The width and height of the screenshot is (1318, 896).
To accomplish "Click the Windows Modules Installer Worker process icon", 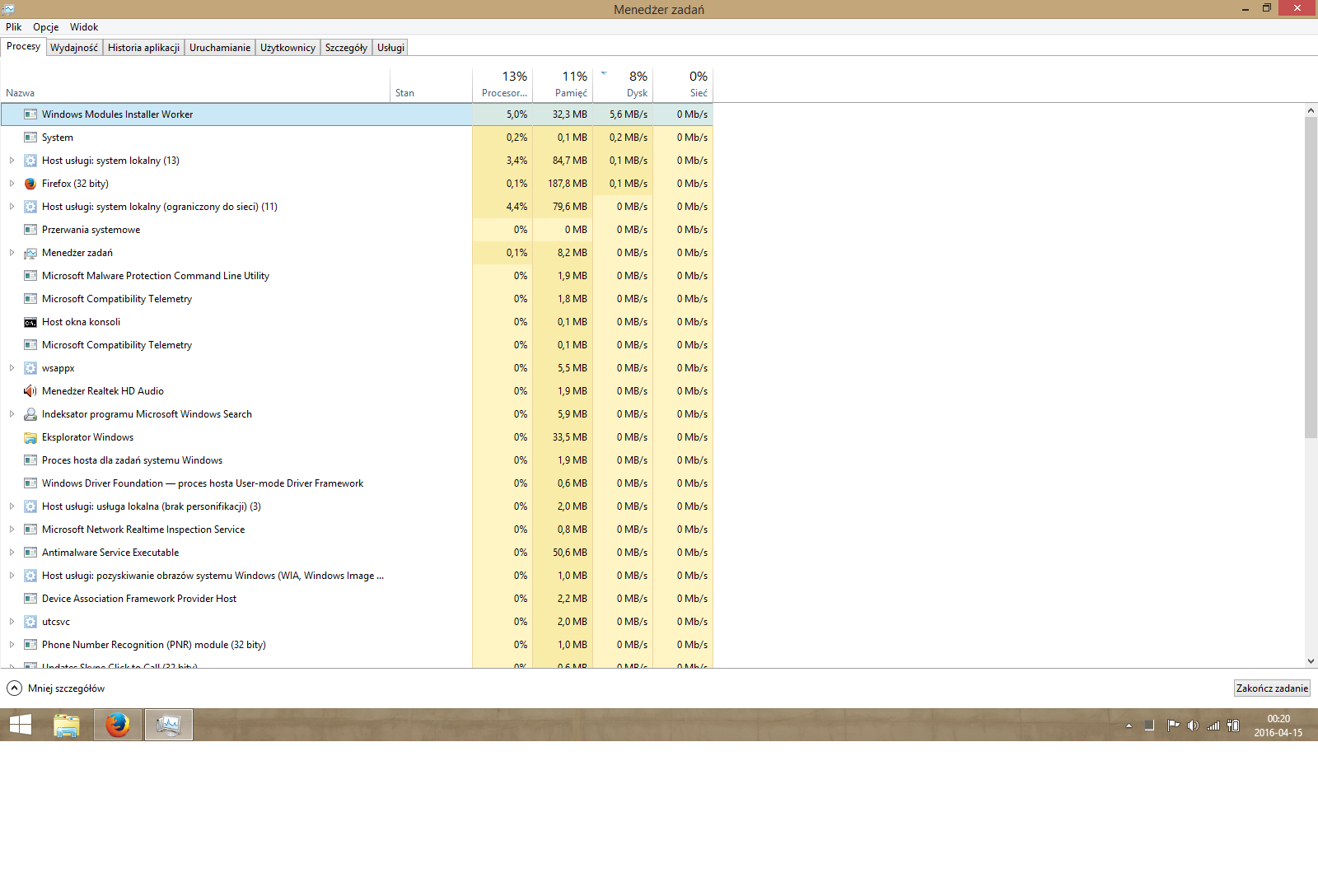I will click(x=30, y=114).
